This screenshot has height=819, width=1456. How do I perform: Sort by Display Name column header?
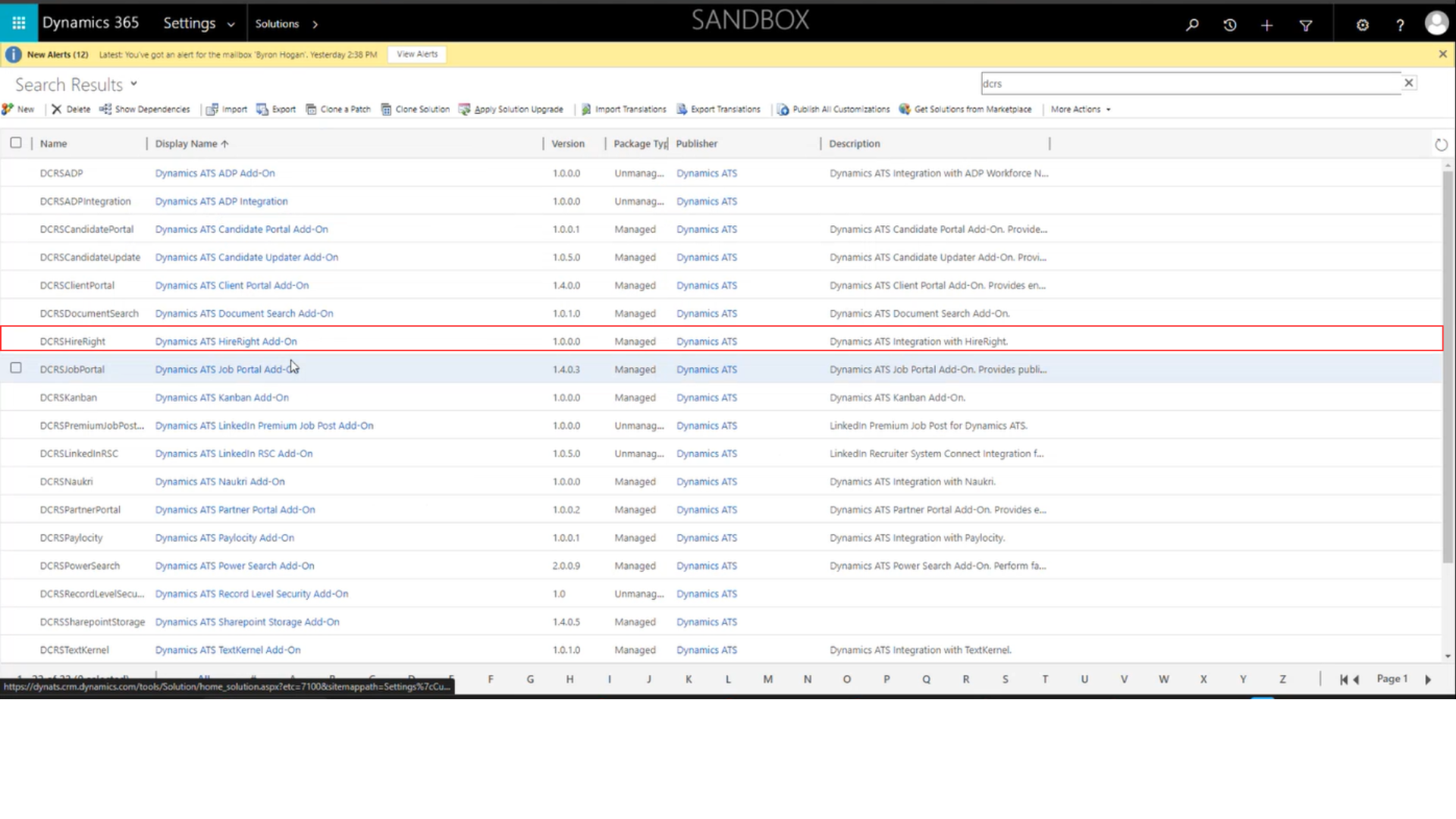(x=192, y=143)
